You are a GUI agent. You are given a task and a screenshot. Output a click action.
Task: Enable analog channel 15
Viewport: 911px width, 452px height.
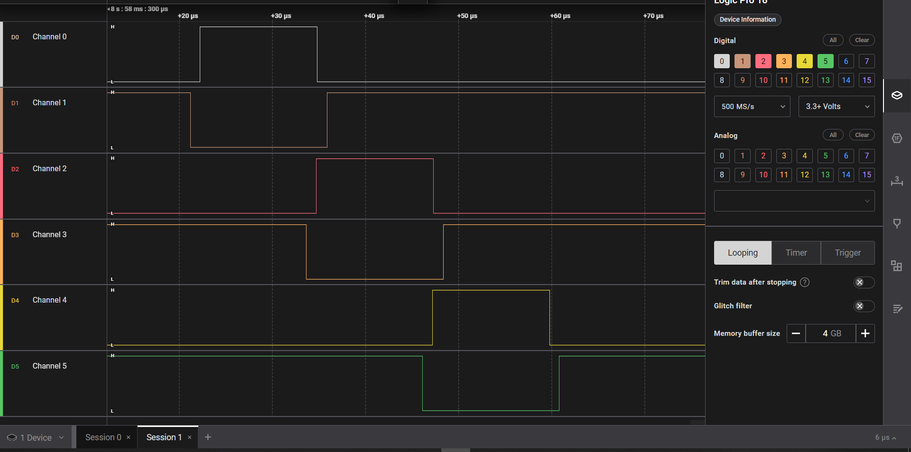tap(867, 175)
